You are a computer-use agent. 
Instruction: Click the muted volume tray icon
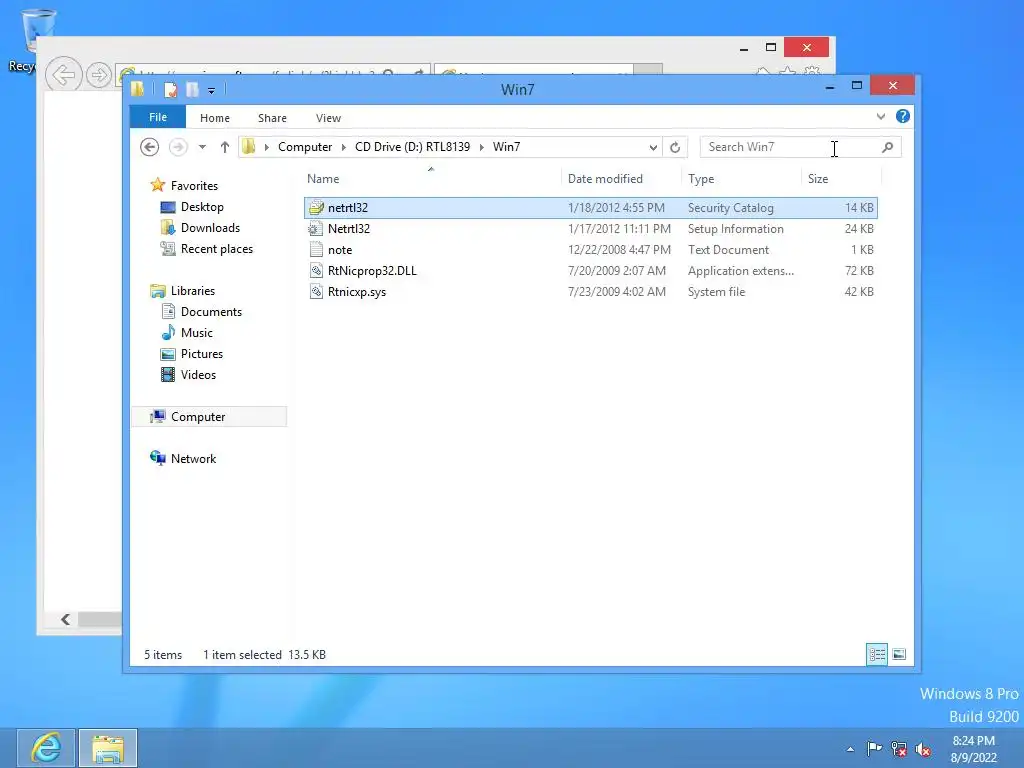[923, 749]
